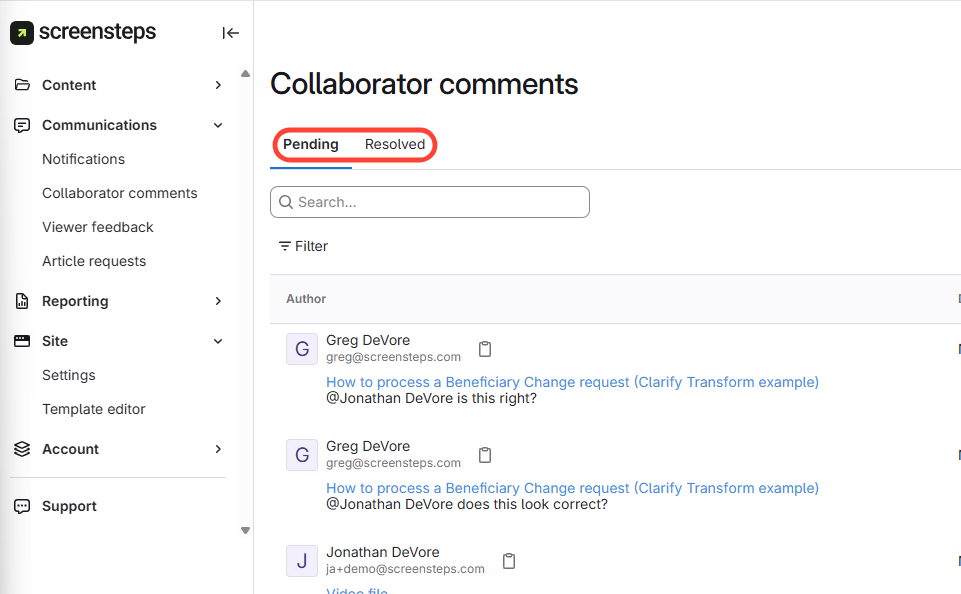
Task: Copy first Greg DeVore comment via clipboard icon
Action: coord(485,349)
